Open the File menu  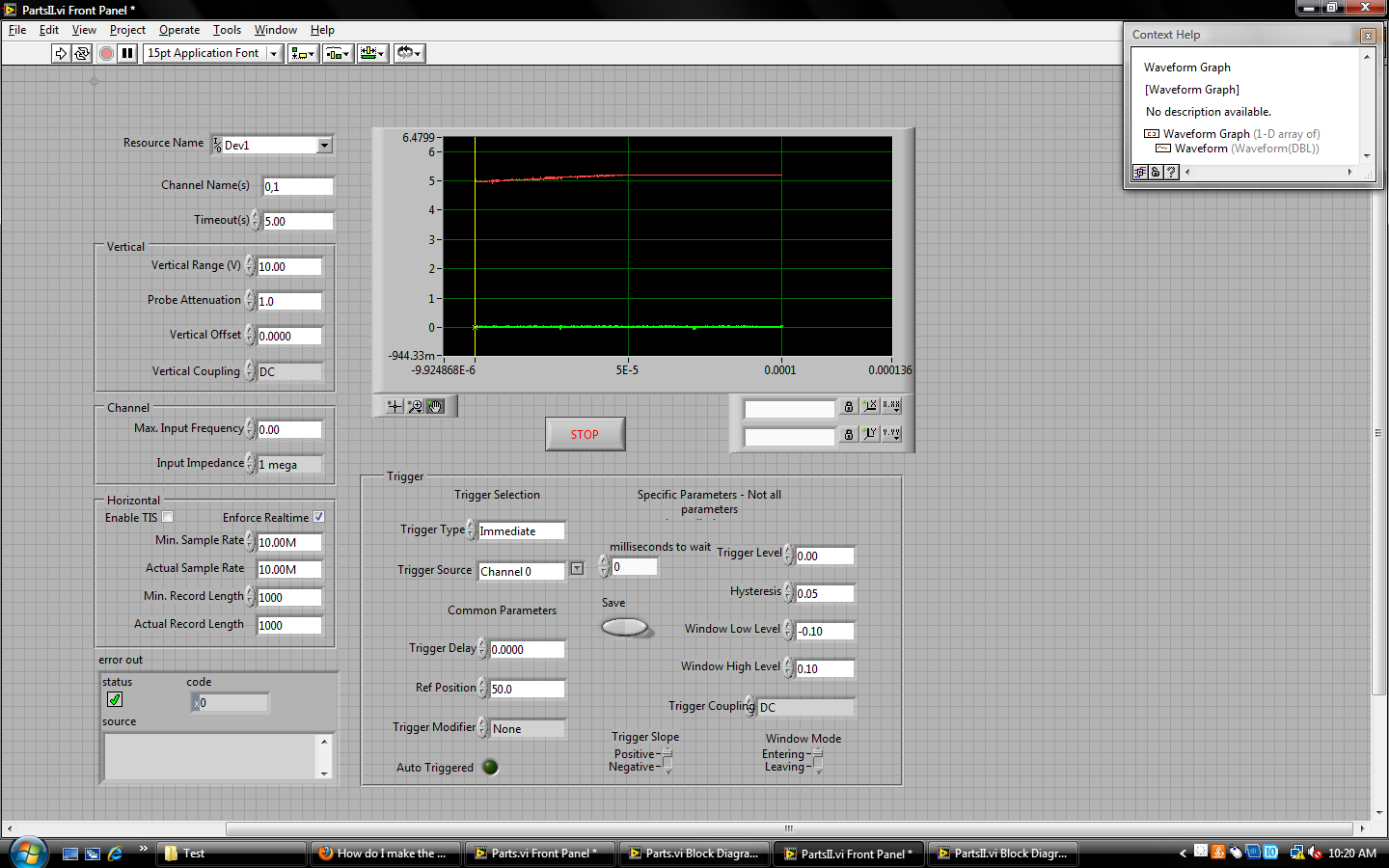coord(17,30)
